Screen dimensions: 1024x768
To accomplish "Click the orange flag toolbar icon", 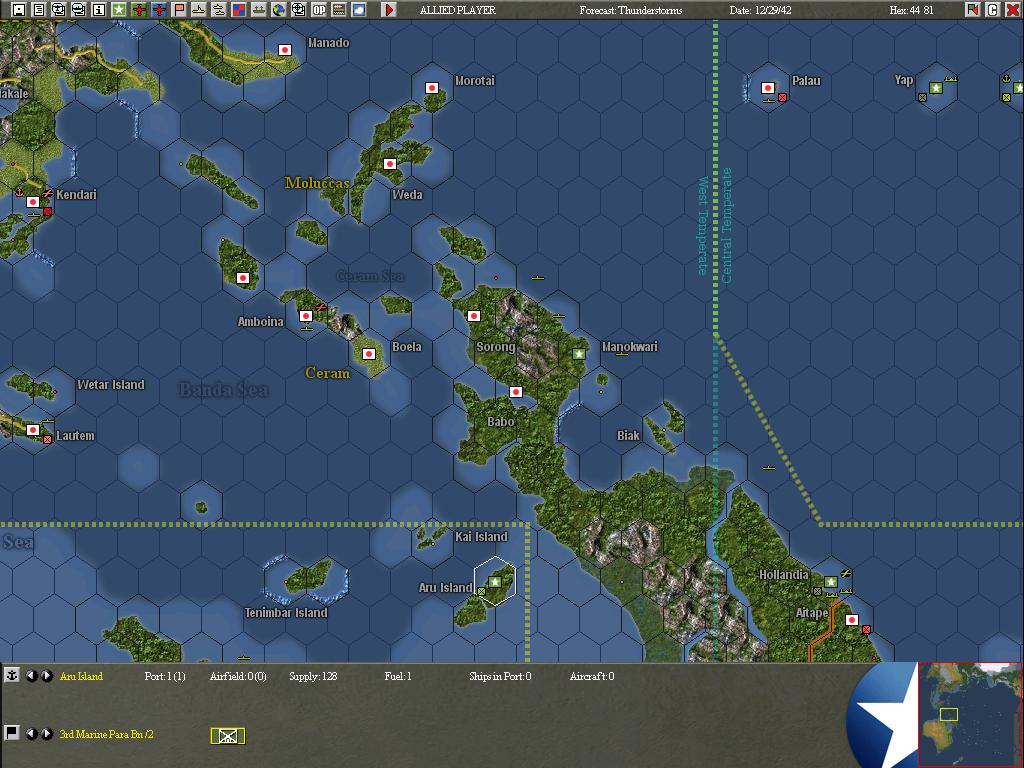I will click(179, 10).
